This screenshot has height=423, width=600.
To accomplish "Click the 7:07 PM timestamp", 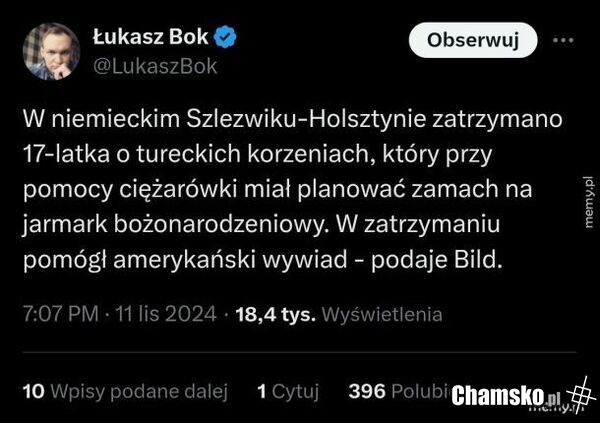I will click(x=60, y=314).
